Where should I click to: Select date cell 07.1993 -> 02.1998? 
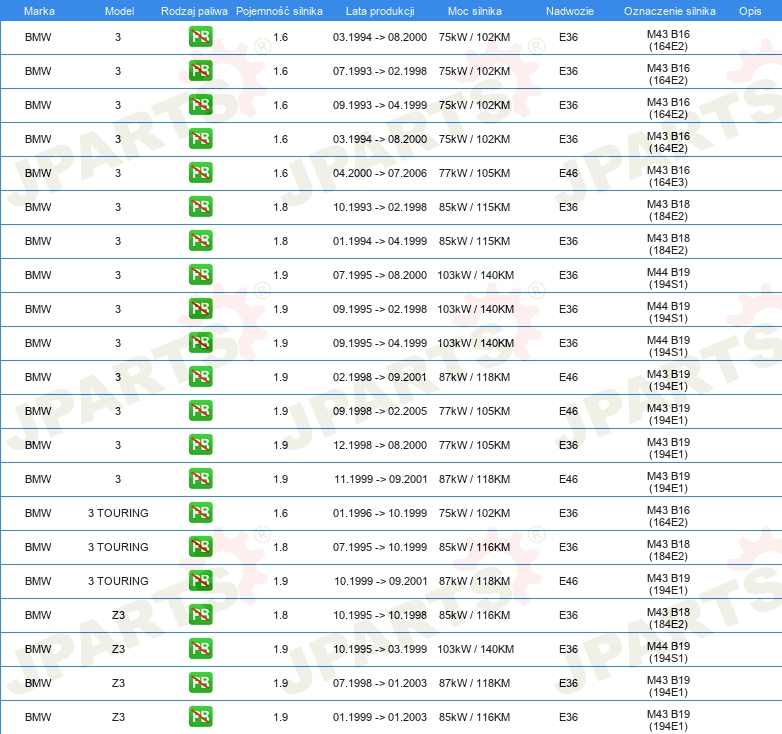[x=380, y=71]
